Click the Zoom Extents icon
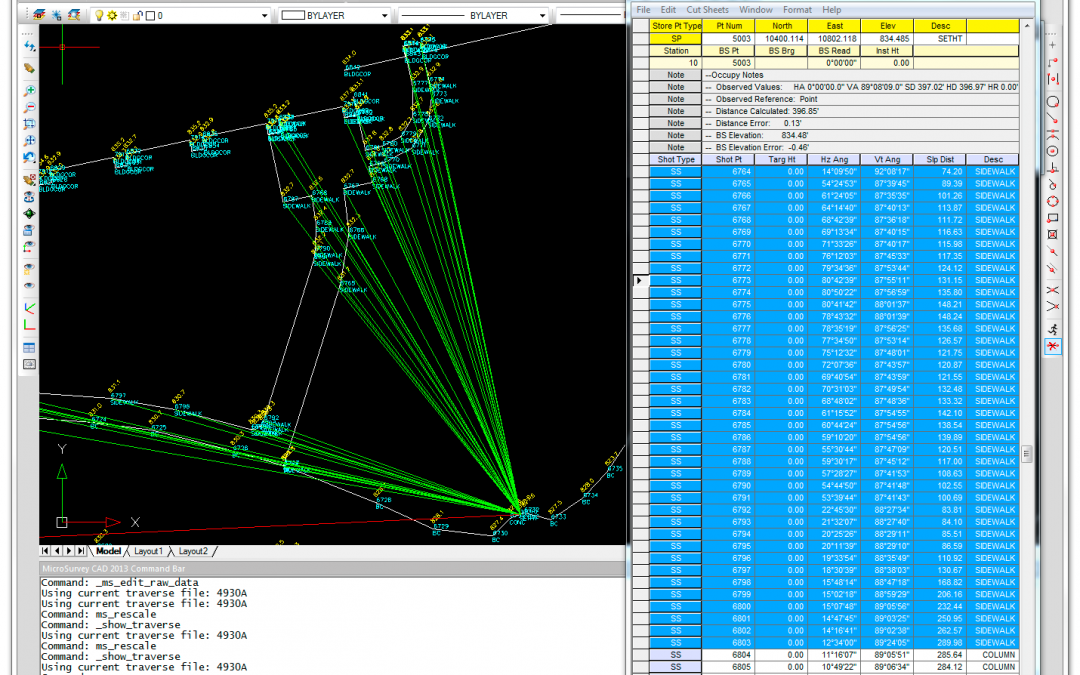This screenshot has width=1080, height=675. (x=30, y=141)
